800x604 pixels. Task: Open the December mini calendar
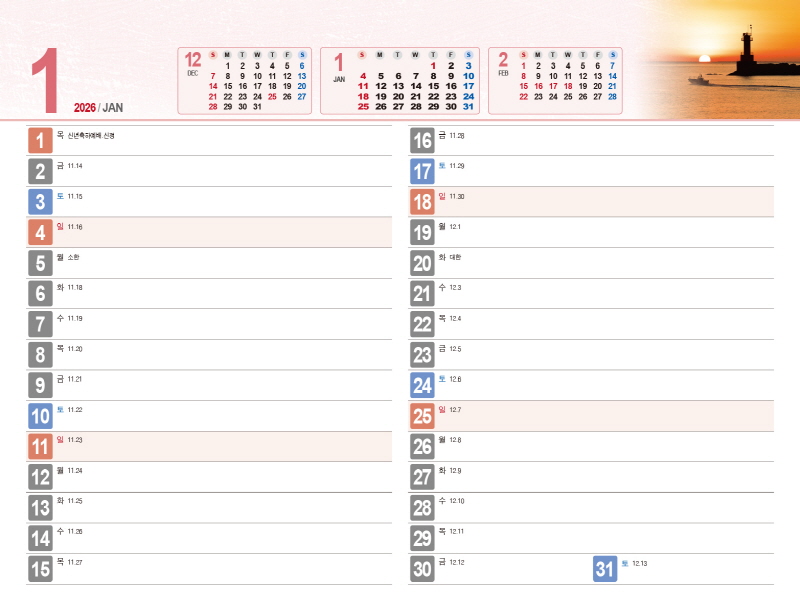[x=246, y=80]
